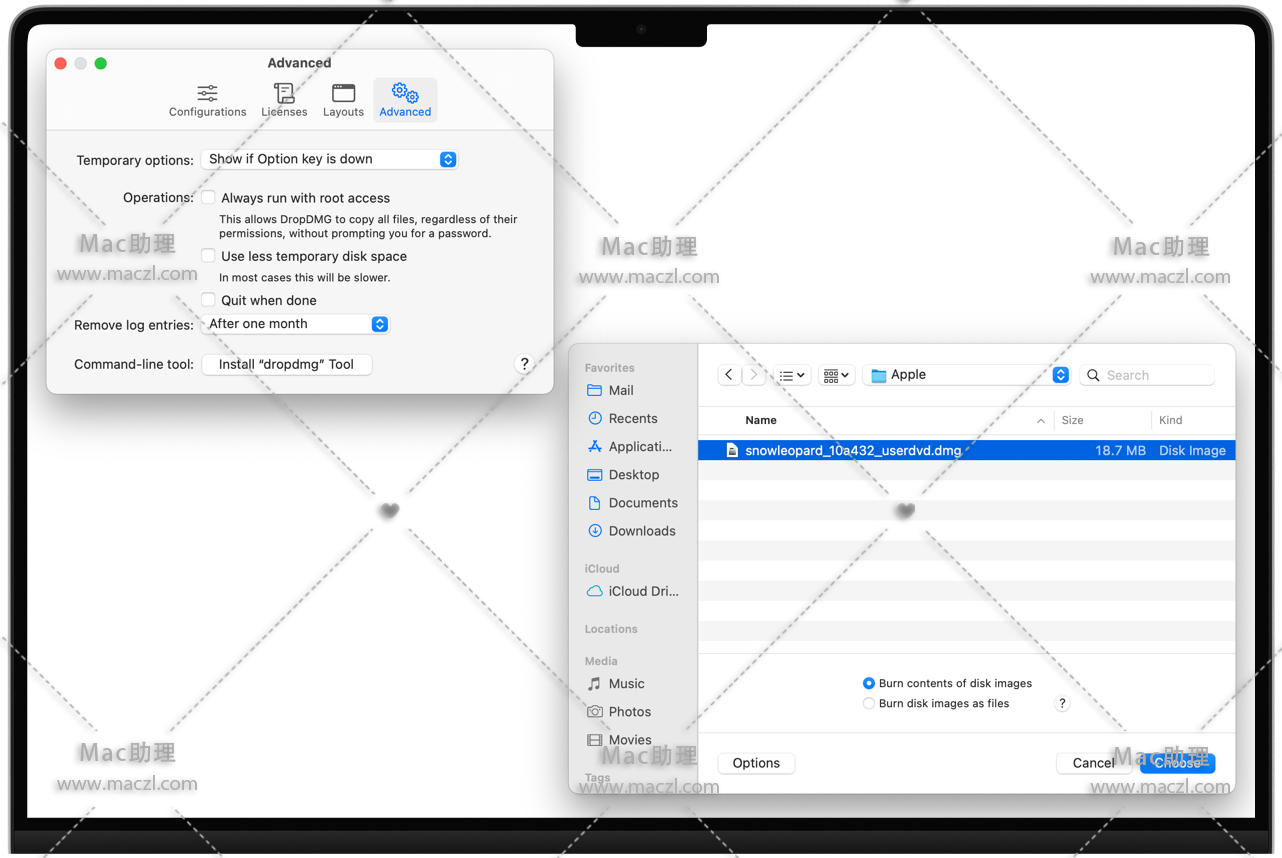This screenshot has height=858, width=1282.
Task: Open the Licenses preferences pane
Action: click(284, 101)
